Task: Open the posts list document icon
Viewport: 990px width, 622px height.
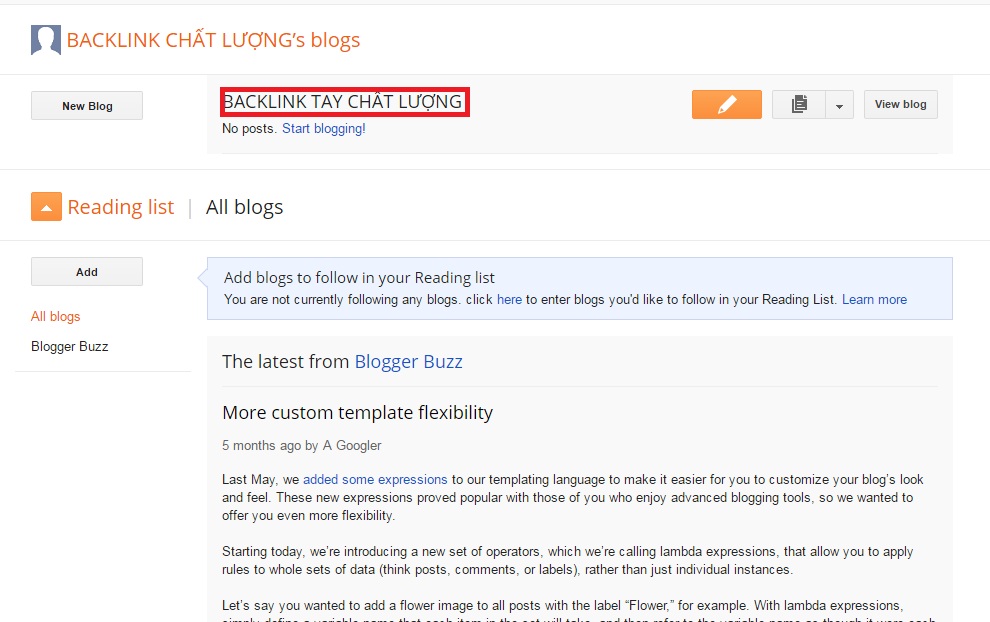Action: pyautogui.click(x=799, y=104)
